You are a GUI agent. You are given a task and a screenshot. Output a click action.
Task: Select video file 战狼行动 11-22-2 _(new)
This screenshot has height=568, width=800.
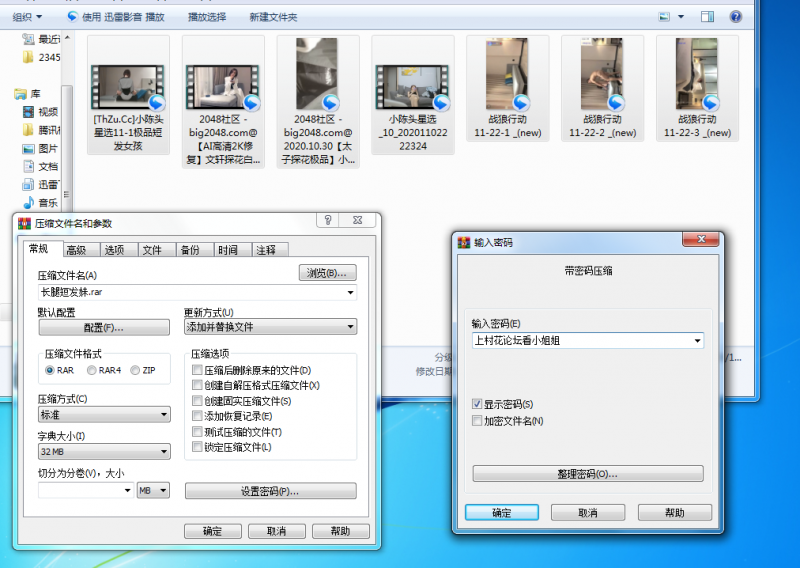click(603, 88)
